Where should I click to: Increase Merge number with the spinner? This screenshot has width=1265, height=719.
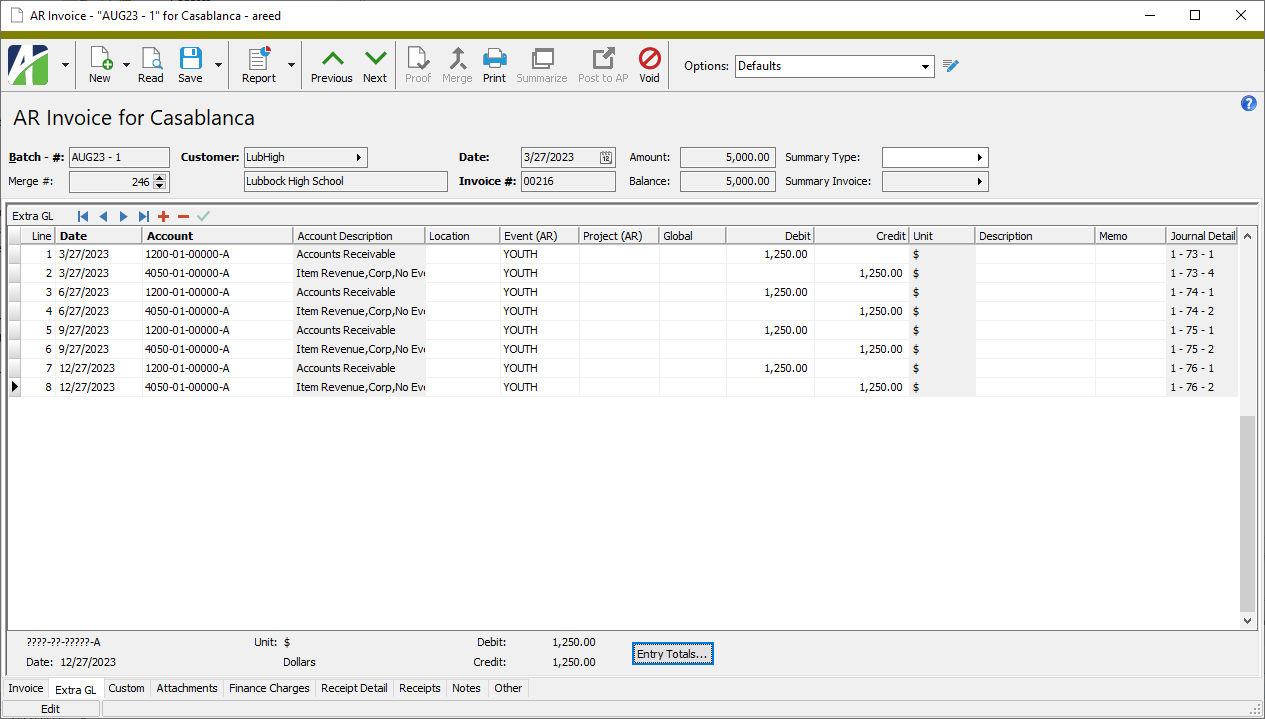click(x=161, y=178)
